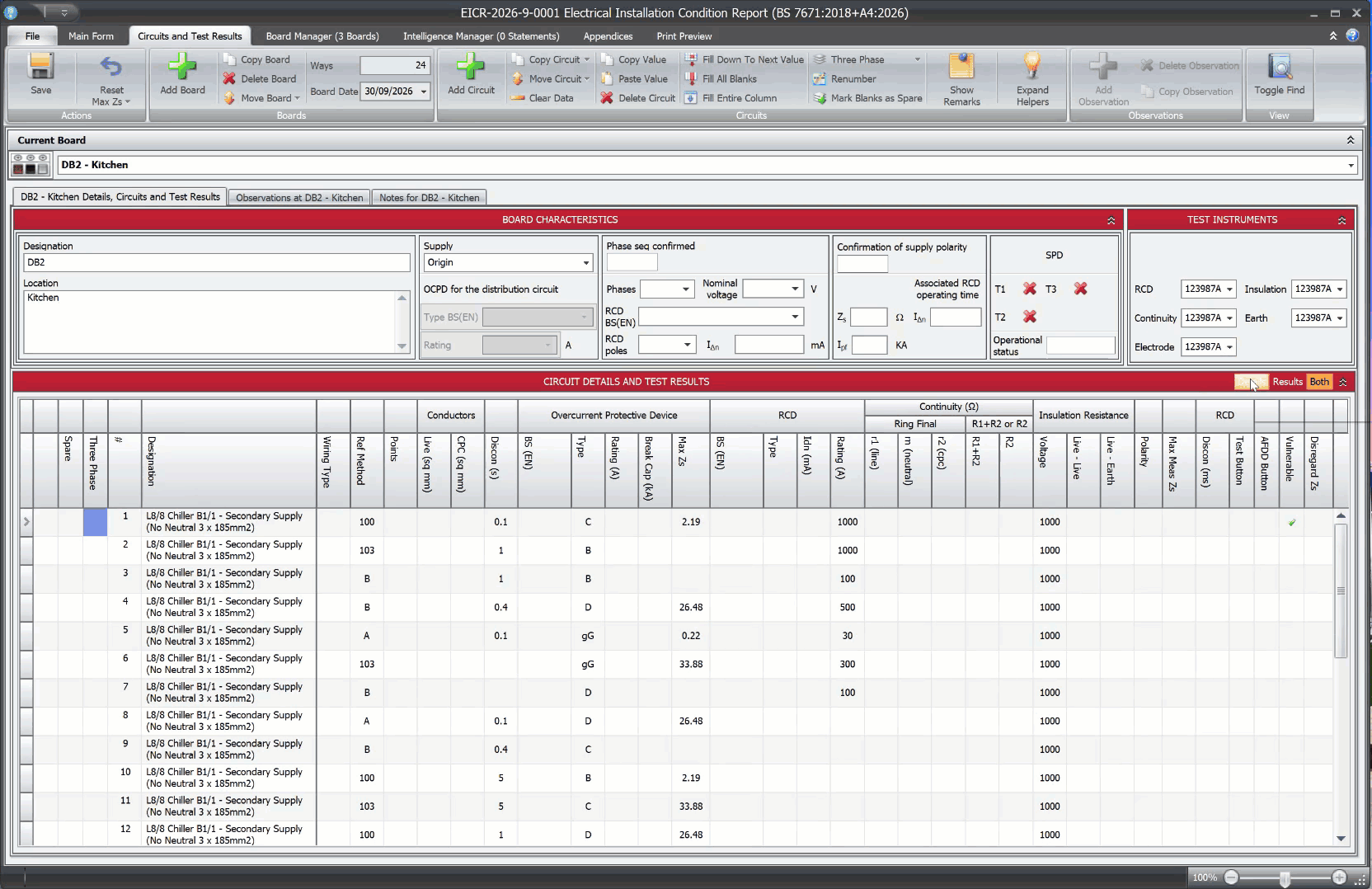Click the Fill Down To Next Value icon
This screenshot has height=889, width=1372.
tap(691, 59)
